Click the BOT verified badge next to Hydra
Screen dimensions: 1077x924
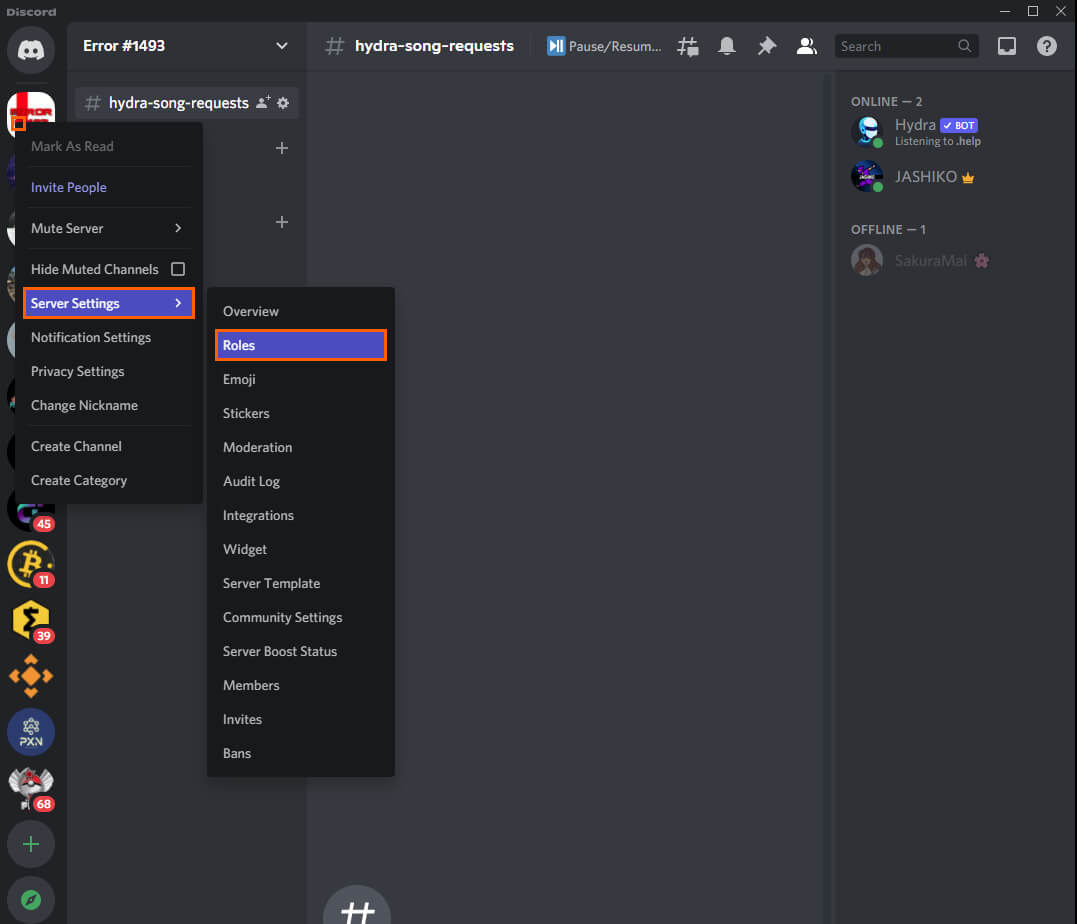959,125
